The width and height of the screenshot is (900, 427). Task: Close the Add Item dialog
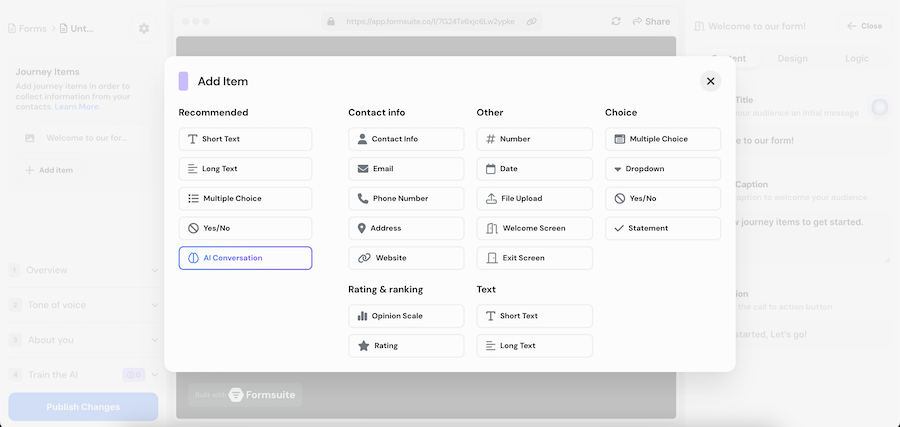710,82
